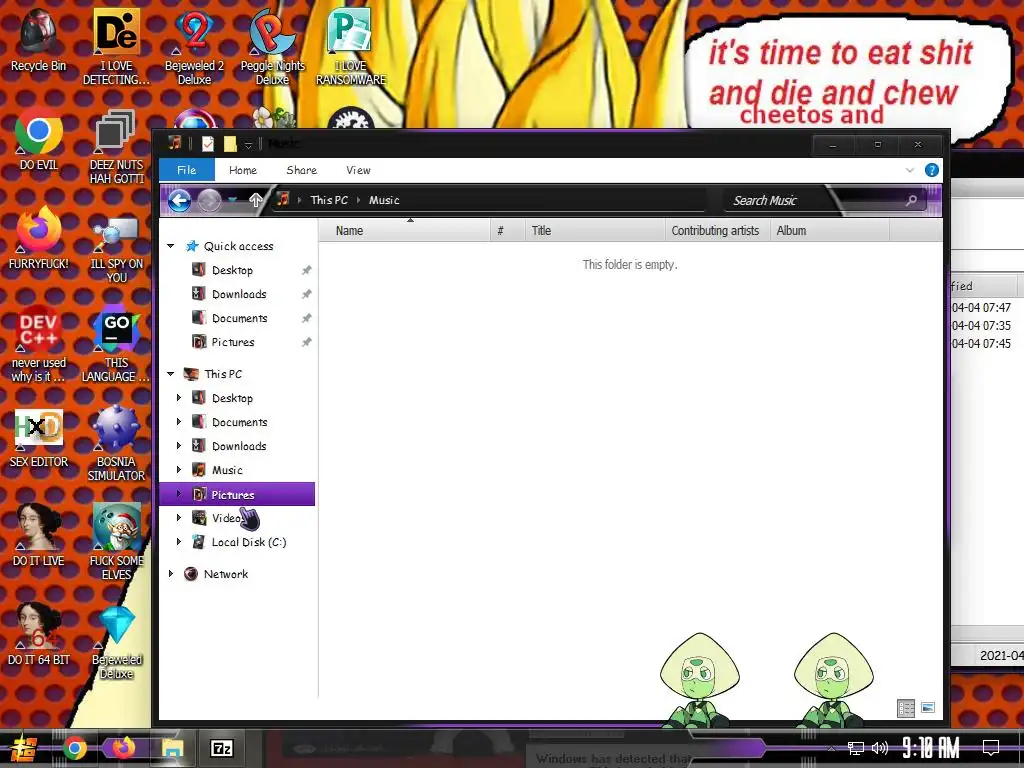
Task: Open 7-Zip from the taskbar
Action: pos(221,748)
